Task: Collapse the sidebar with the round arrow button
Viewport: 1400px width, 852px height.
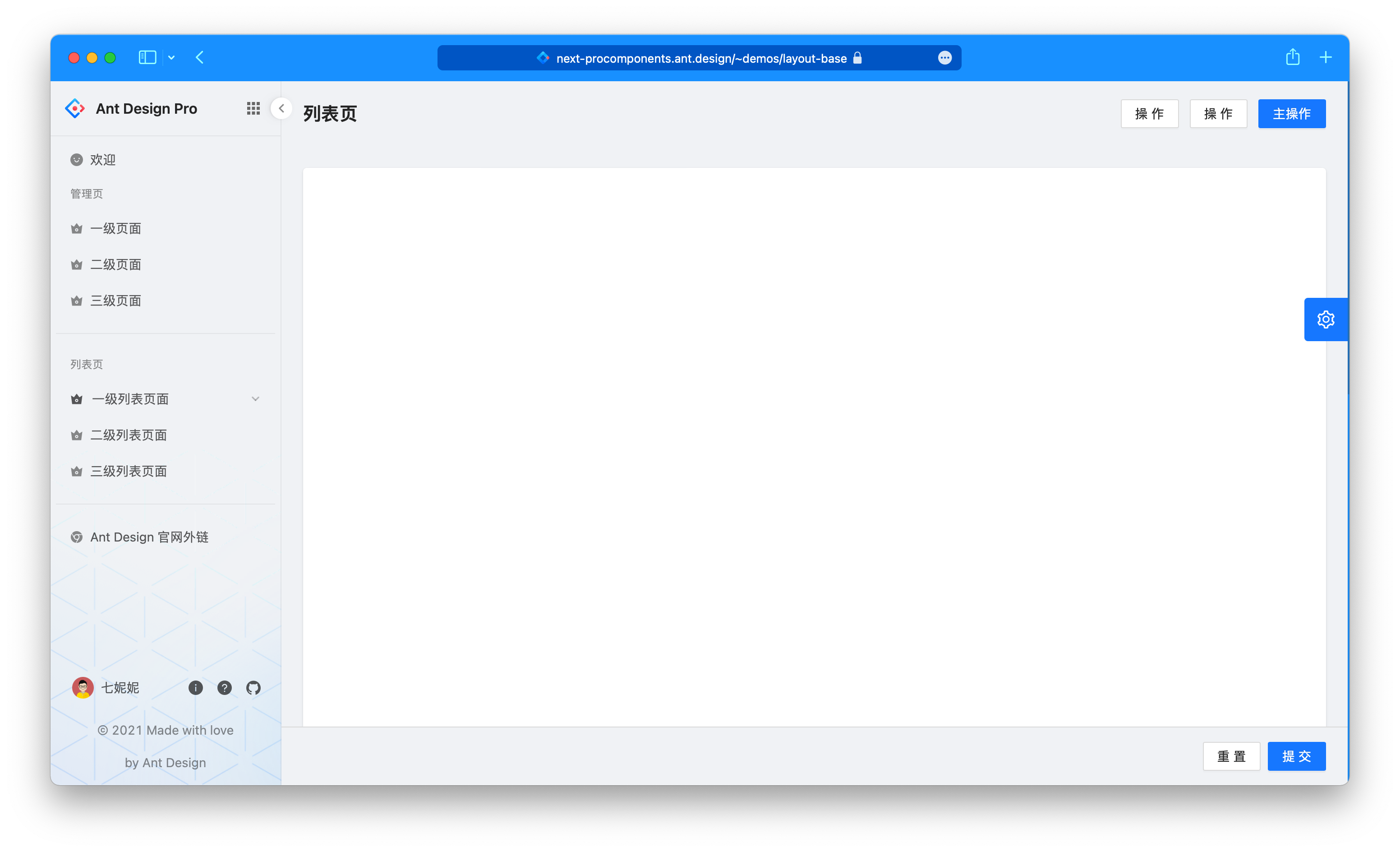Action: [281, 109]
